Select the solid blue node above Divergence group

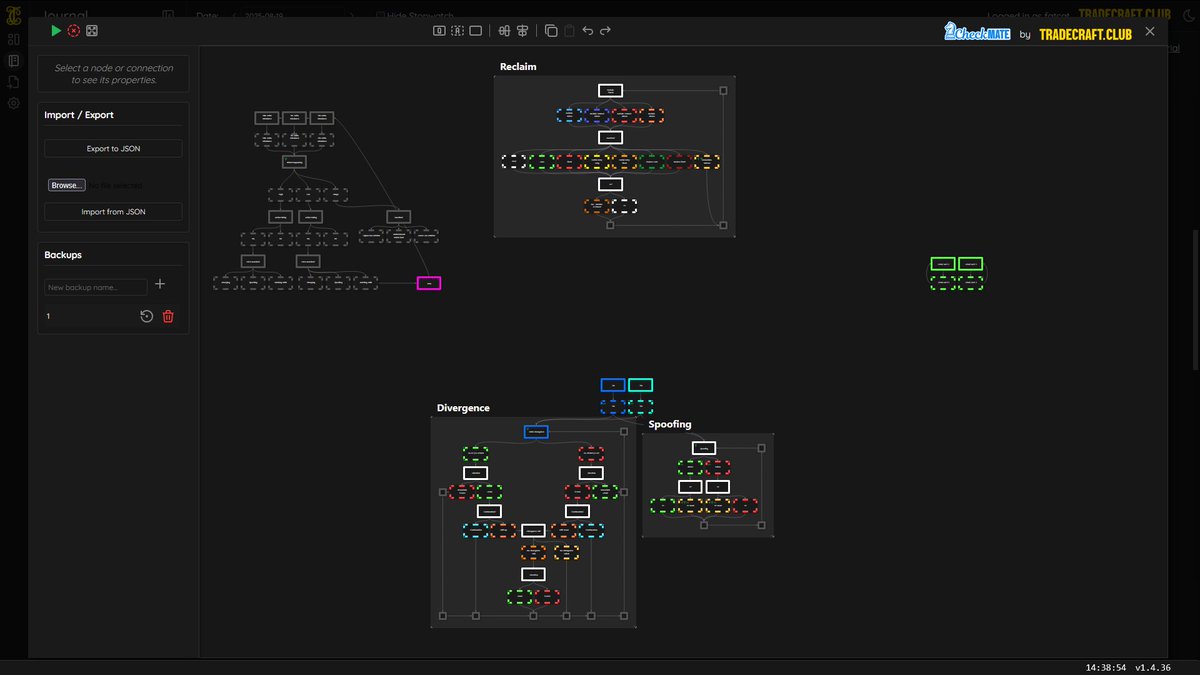point(613,385)
